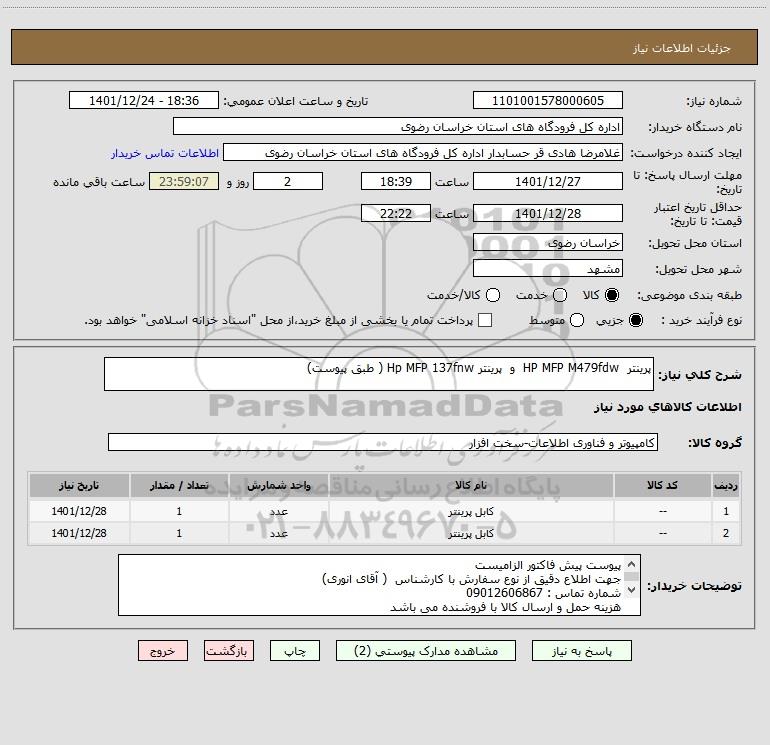Open مشاهده مدارک پیوستی (2) button
Image resolution: width=770 pixels, height=745 pixels.
(x=426, y=651)
